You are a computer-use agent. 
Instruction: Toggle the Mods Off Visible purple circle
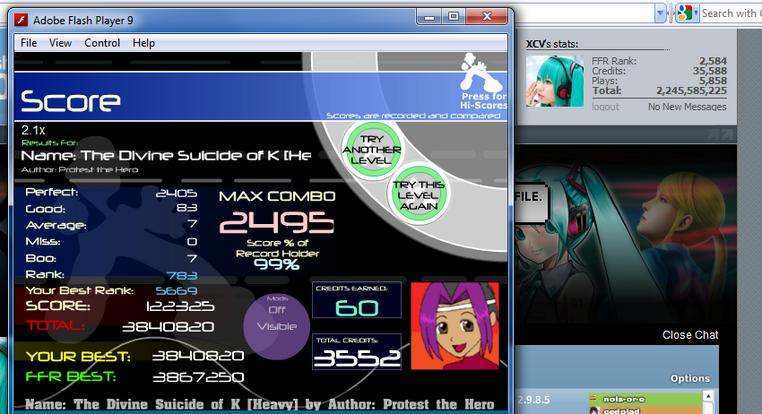[277, 327]
